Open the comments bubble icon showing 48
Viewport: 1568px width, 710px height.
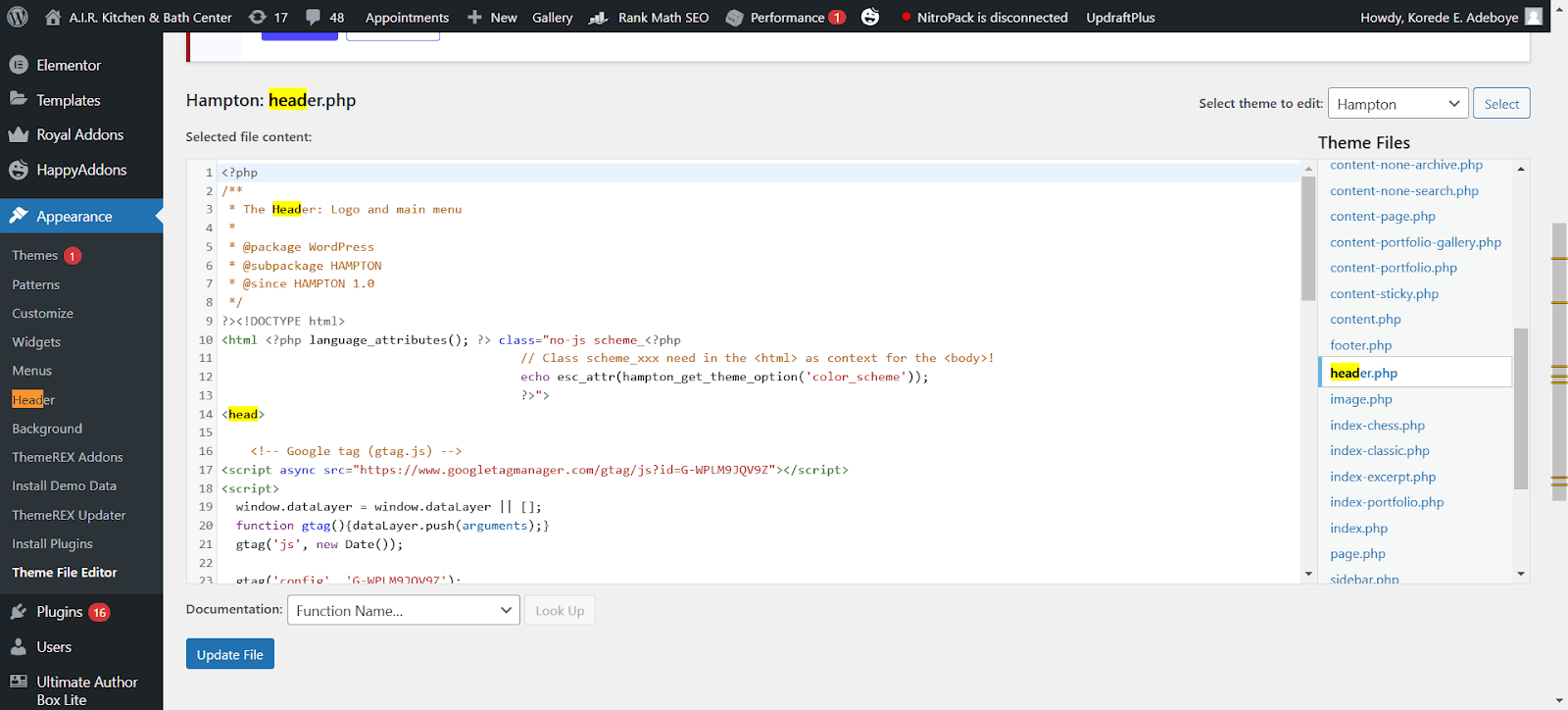tap(314, 17)
